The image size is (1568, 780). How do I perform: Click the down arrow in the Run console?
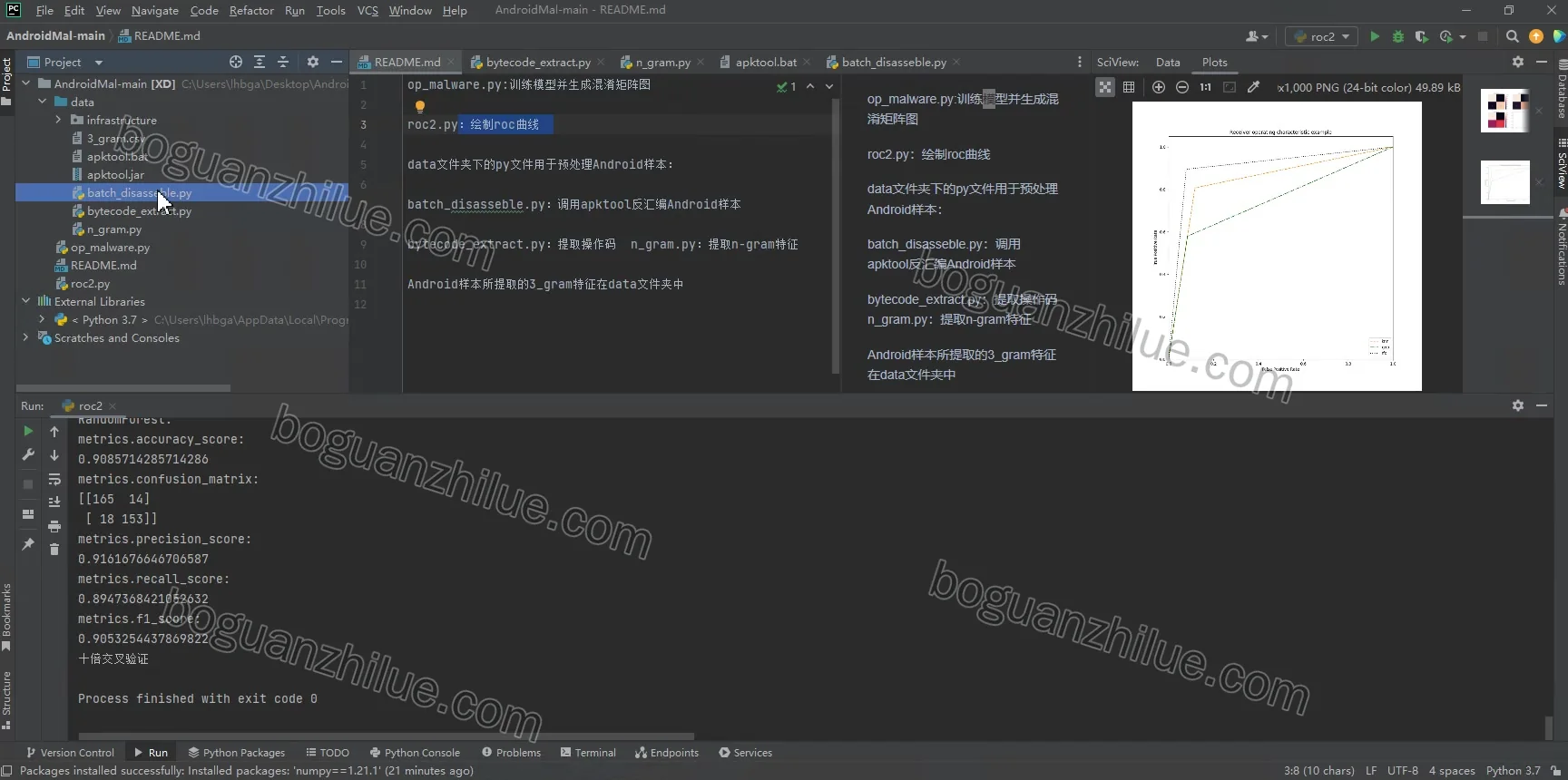click(54, 455)
